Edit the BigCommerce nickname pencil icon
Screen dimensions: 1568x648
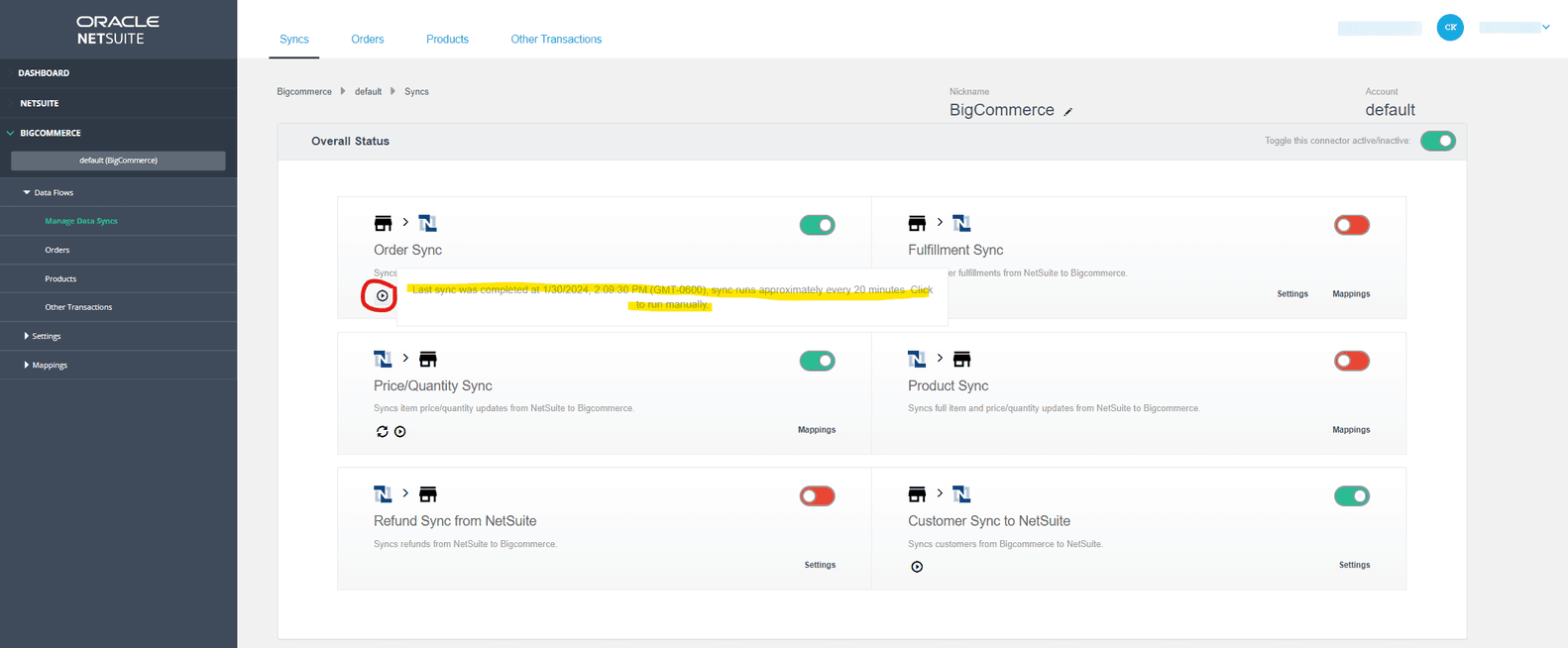coord(1067,112)
